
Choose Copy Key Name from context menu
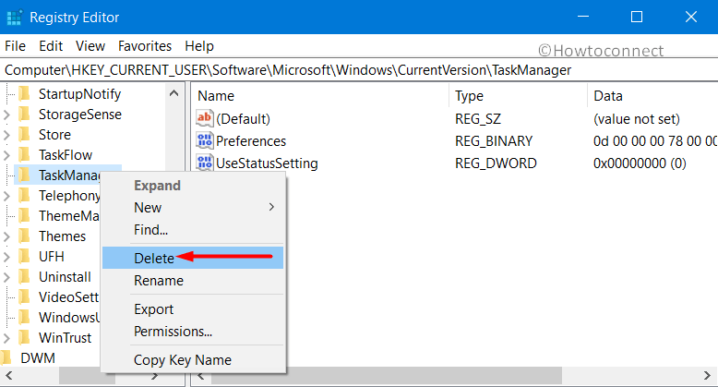click(193, 360)
